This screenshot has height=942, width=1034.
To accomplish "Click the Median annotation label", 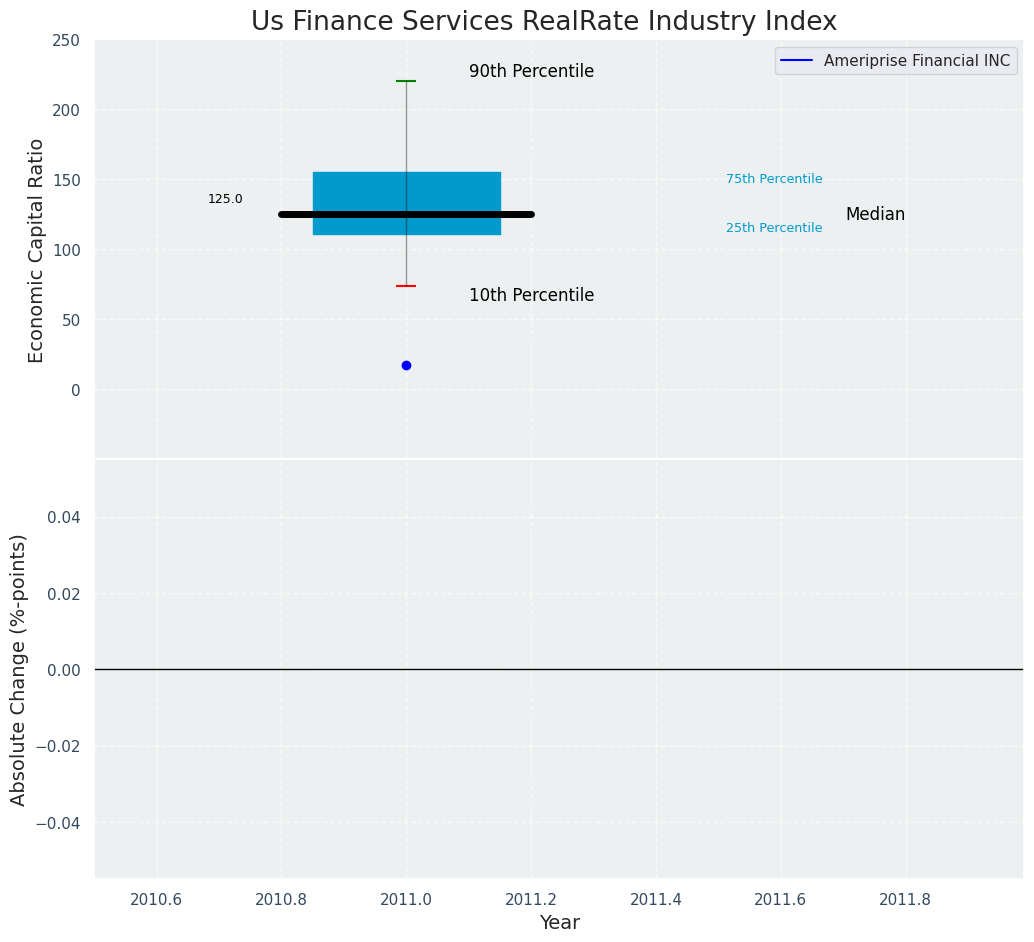I will [x=875, y=214].
